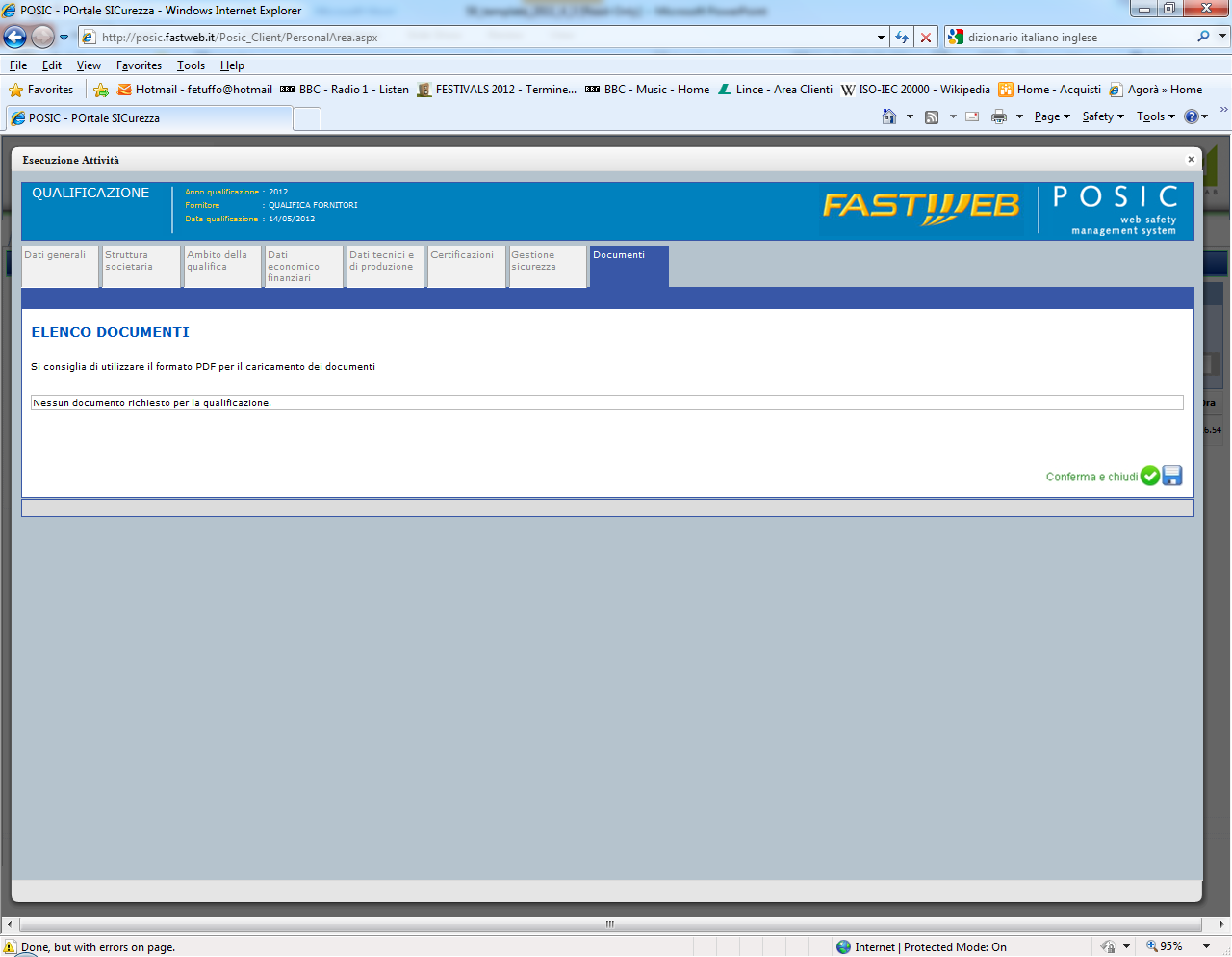Switch to the Ambito della qualifica tab
Screen dimensions: 1232x957
click(x=222, y=267)
